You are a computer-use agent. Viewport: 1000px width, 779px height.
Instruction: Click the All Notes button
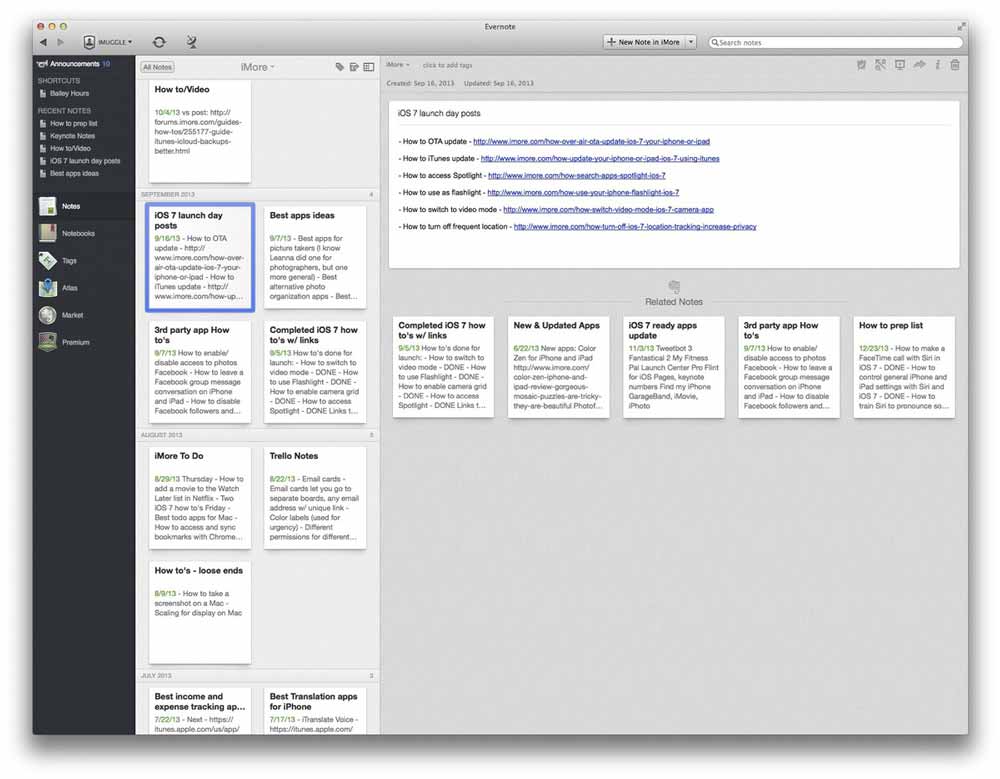pos(158,67)
